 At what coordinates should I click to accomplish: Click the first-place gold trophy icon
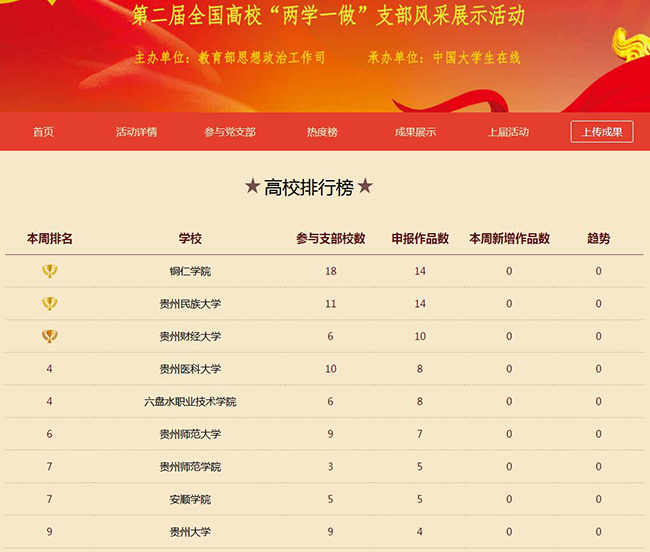point(49,271)
